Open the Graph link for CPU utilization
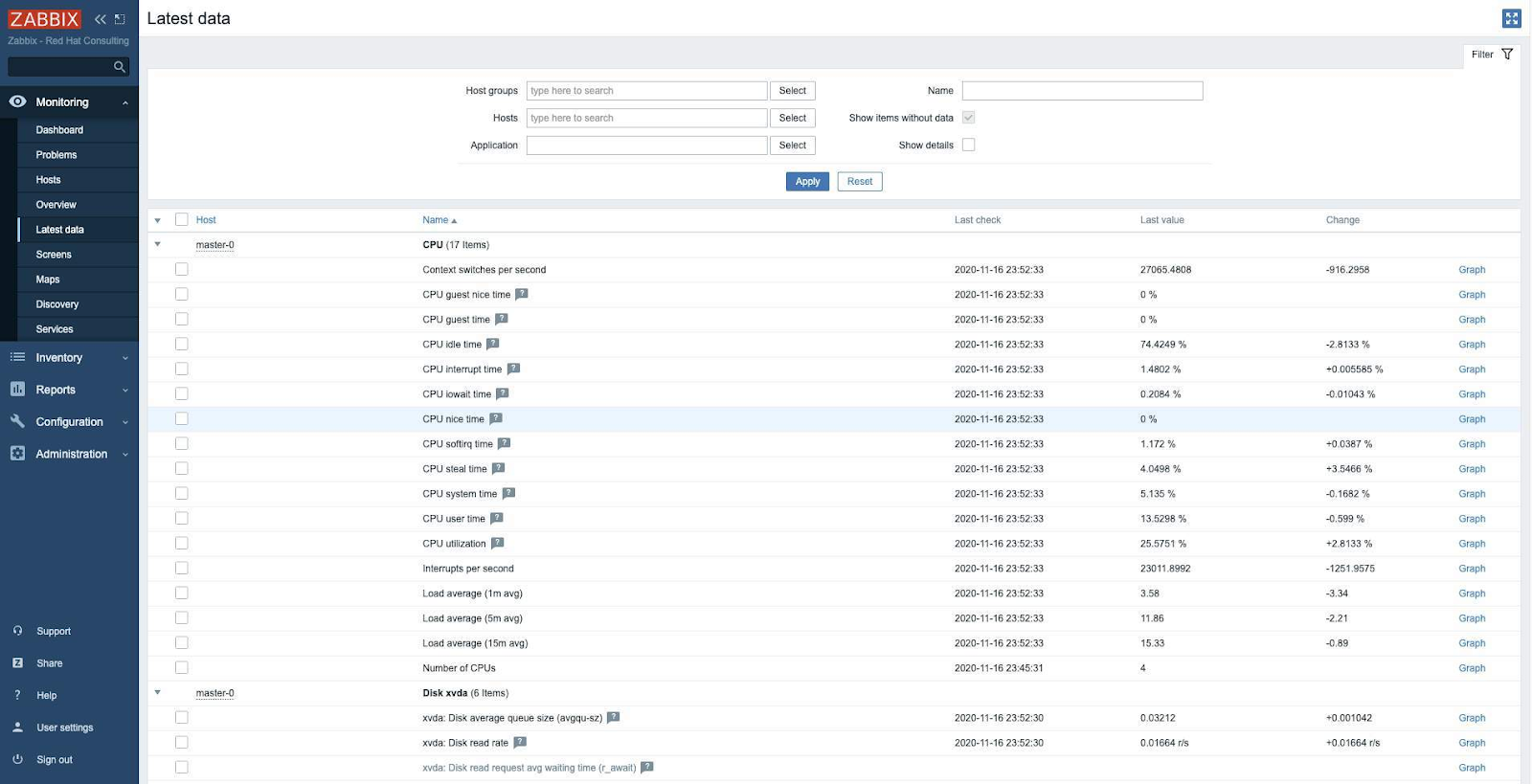Screen dimensions: 1532x784 click(x=1472, y=544)
